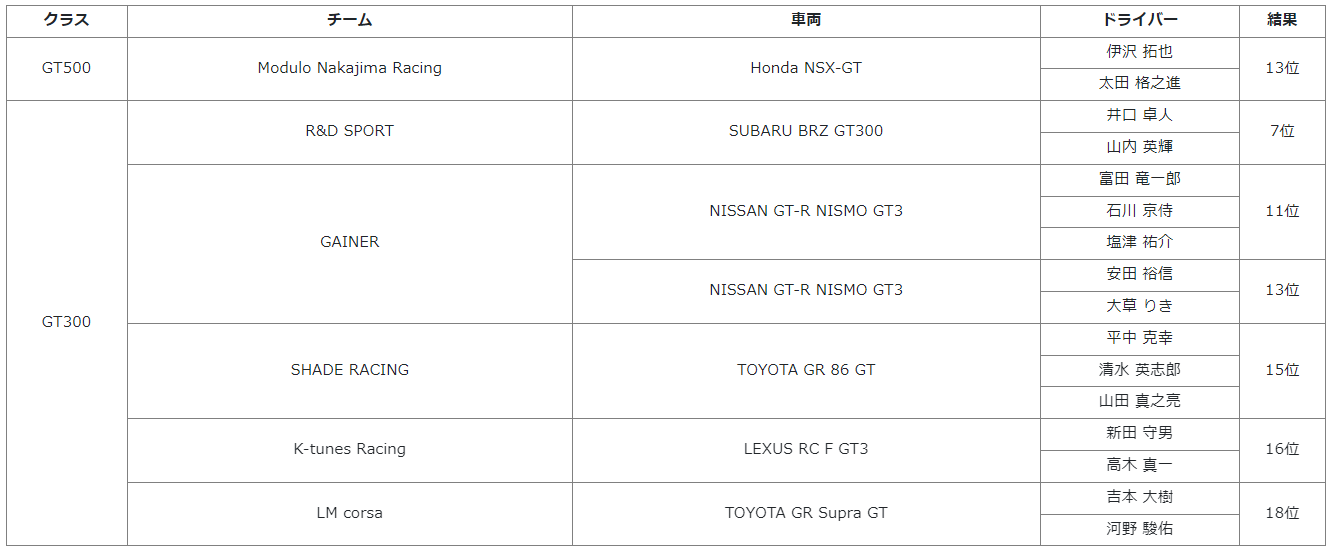
Task: Select the SHADE RACING team cell
Action: tap(349, 370)
